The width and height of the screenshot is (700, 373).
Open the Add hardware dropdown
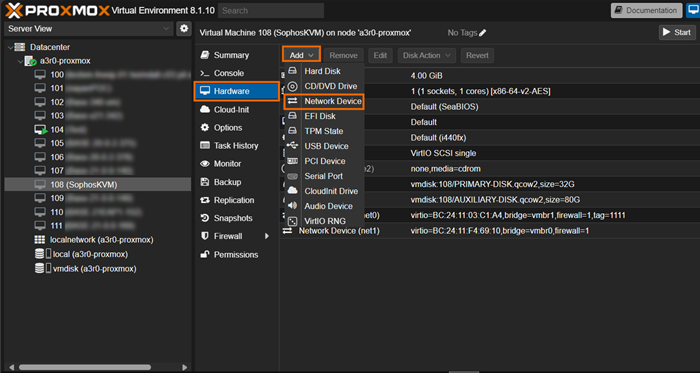point(301,55)
